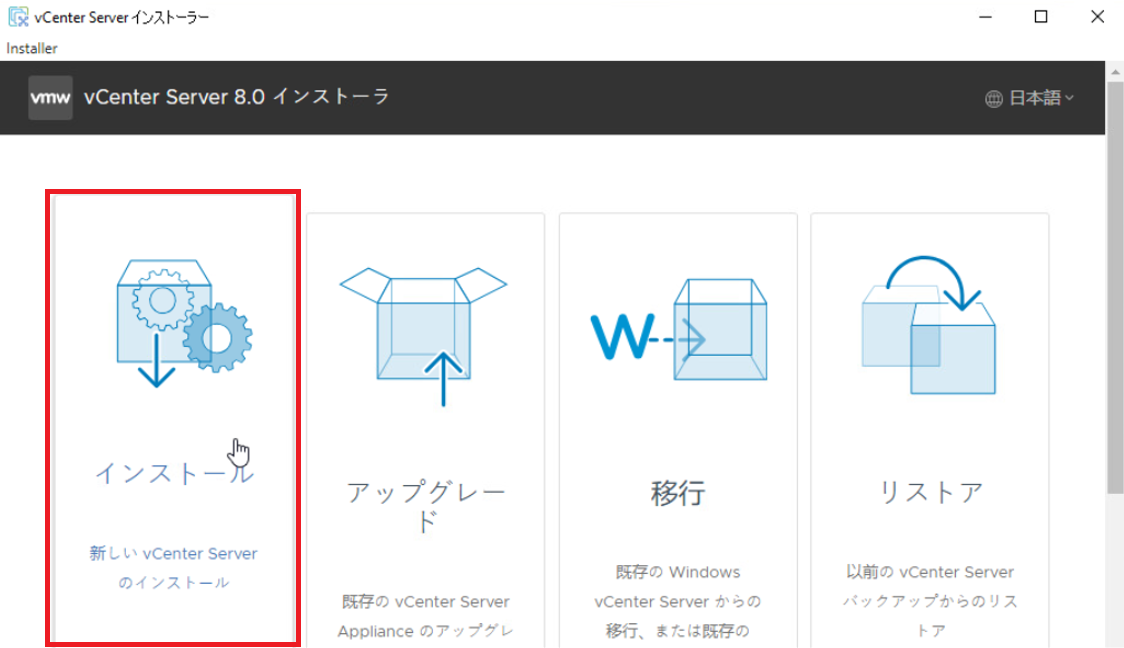The width and height of the screenshot is (1124, 648).
Task: Click the Upgrade open-box arrow icon
Action: (x=424, y=337)
